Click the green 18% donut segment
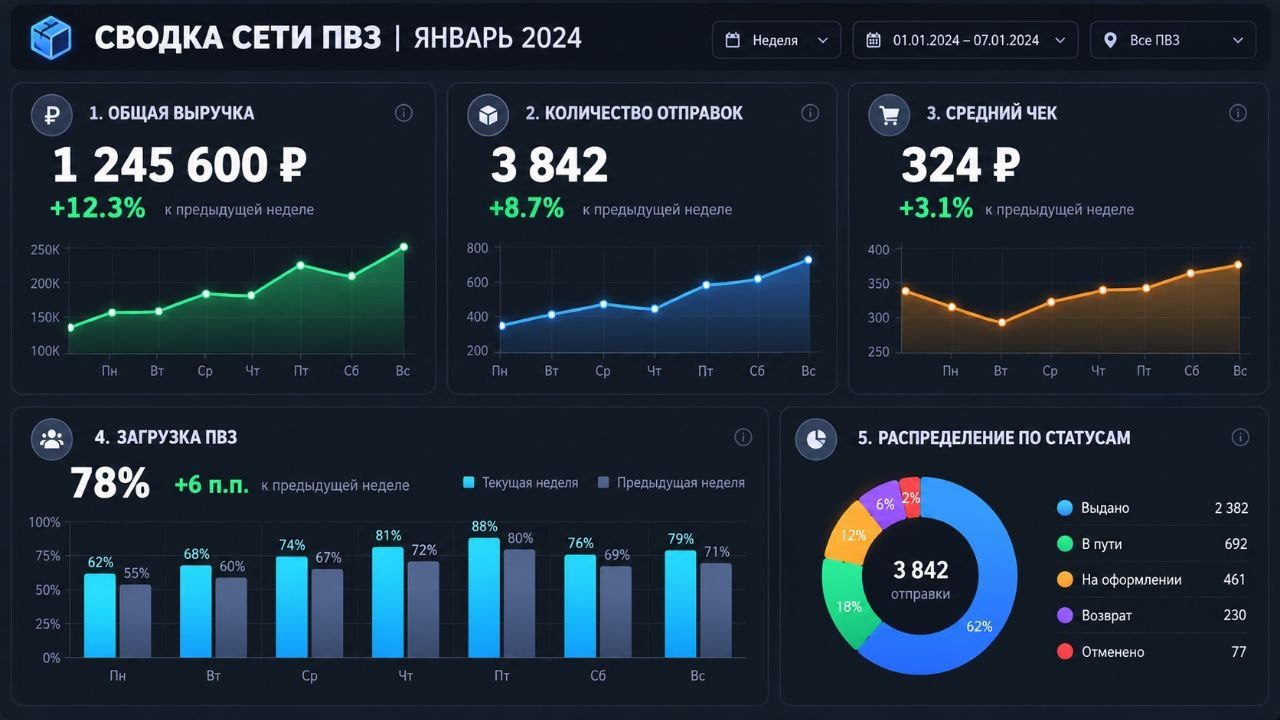 [x=847, y=604]
